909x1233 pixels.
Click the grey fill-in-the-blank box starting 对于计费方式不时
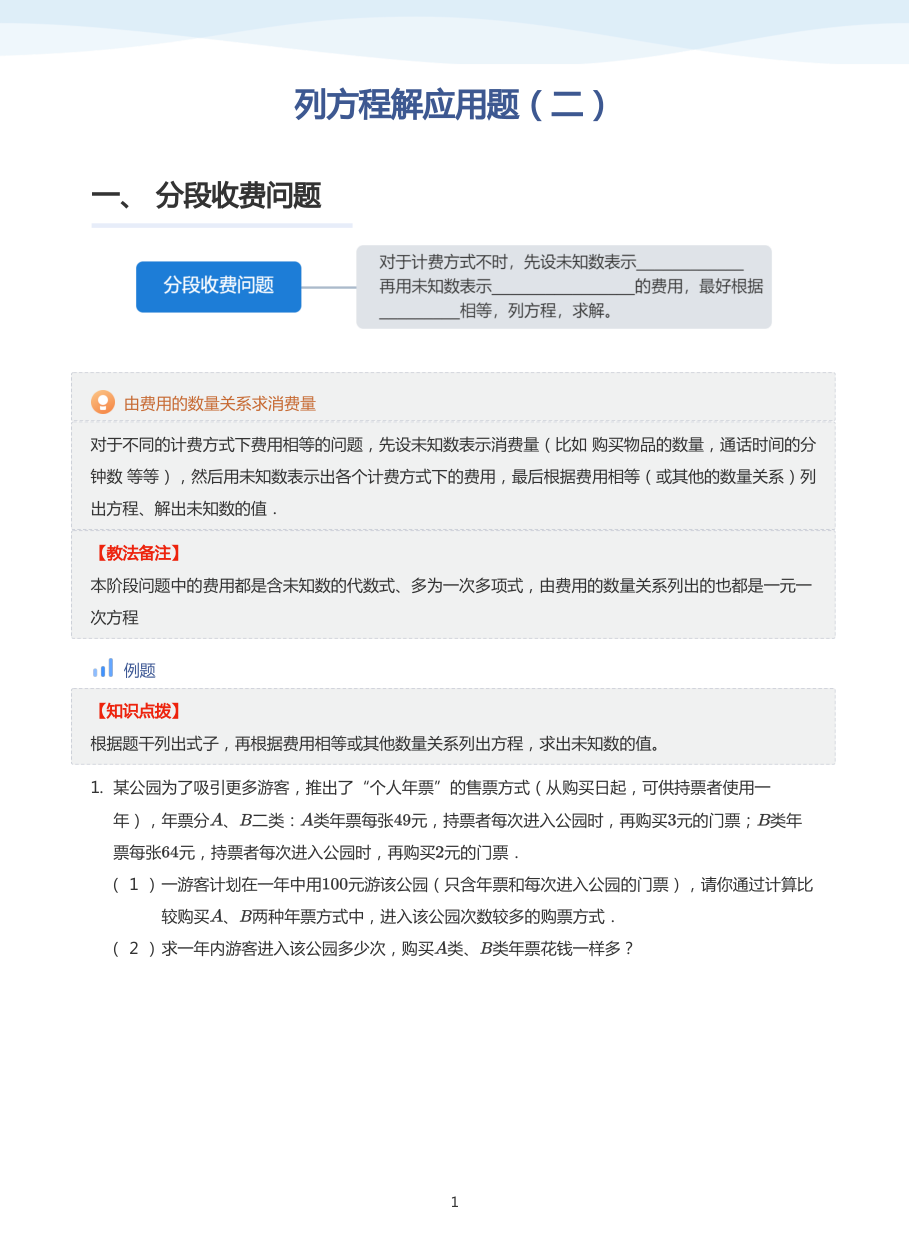point(564,287)
